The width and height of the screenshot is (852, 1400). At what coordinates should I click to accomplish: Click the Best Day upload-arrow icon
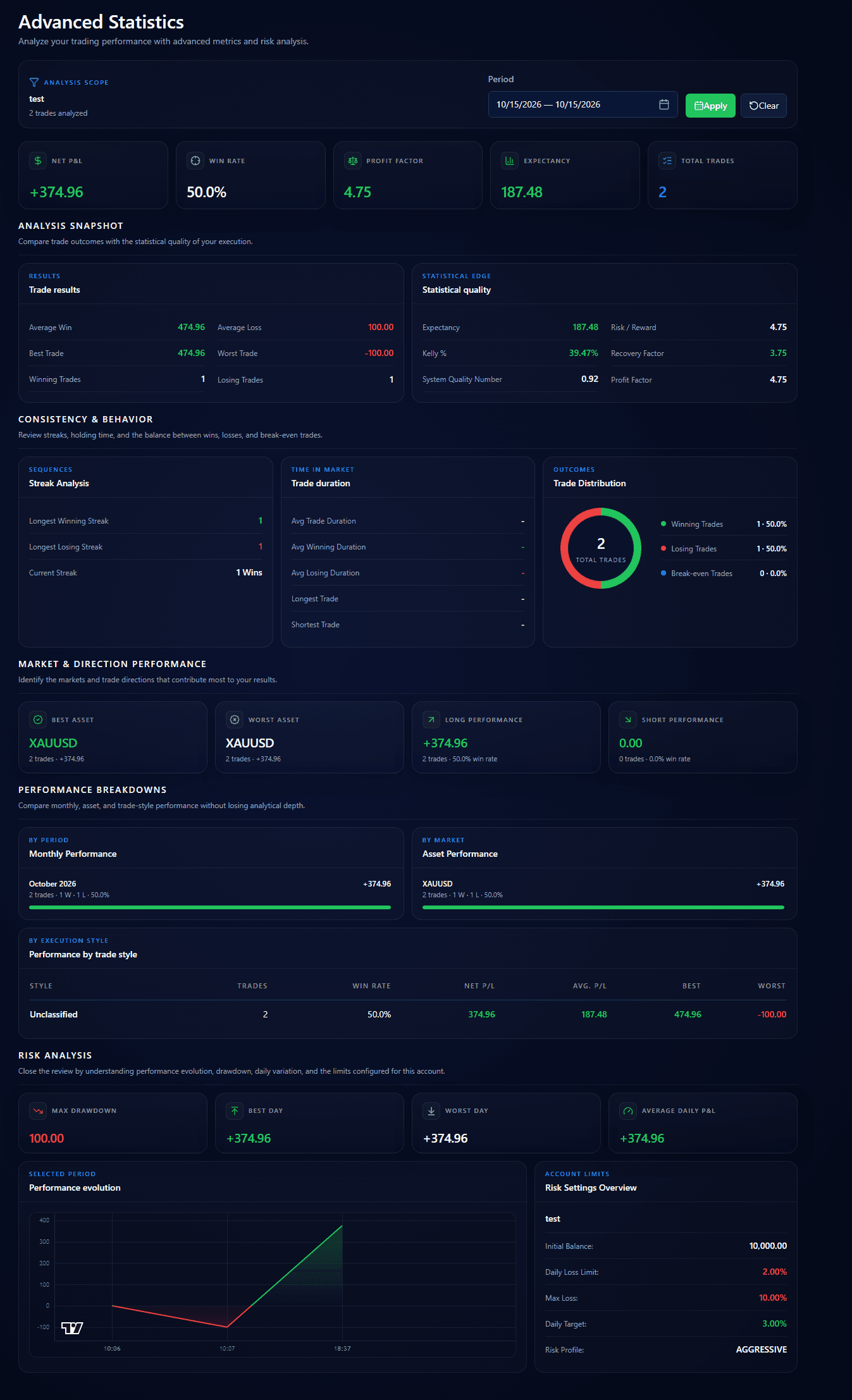coord(235,1110)
